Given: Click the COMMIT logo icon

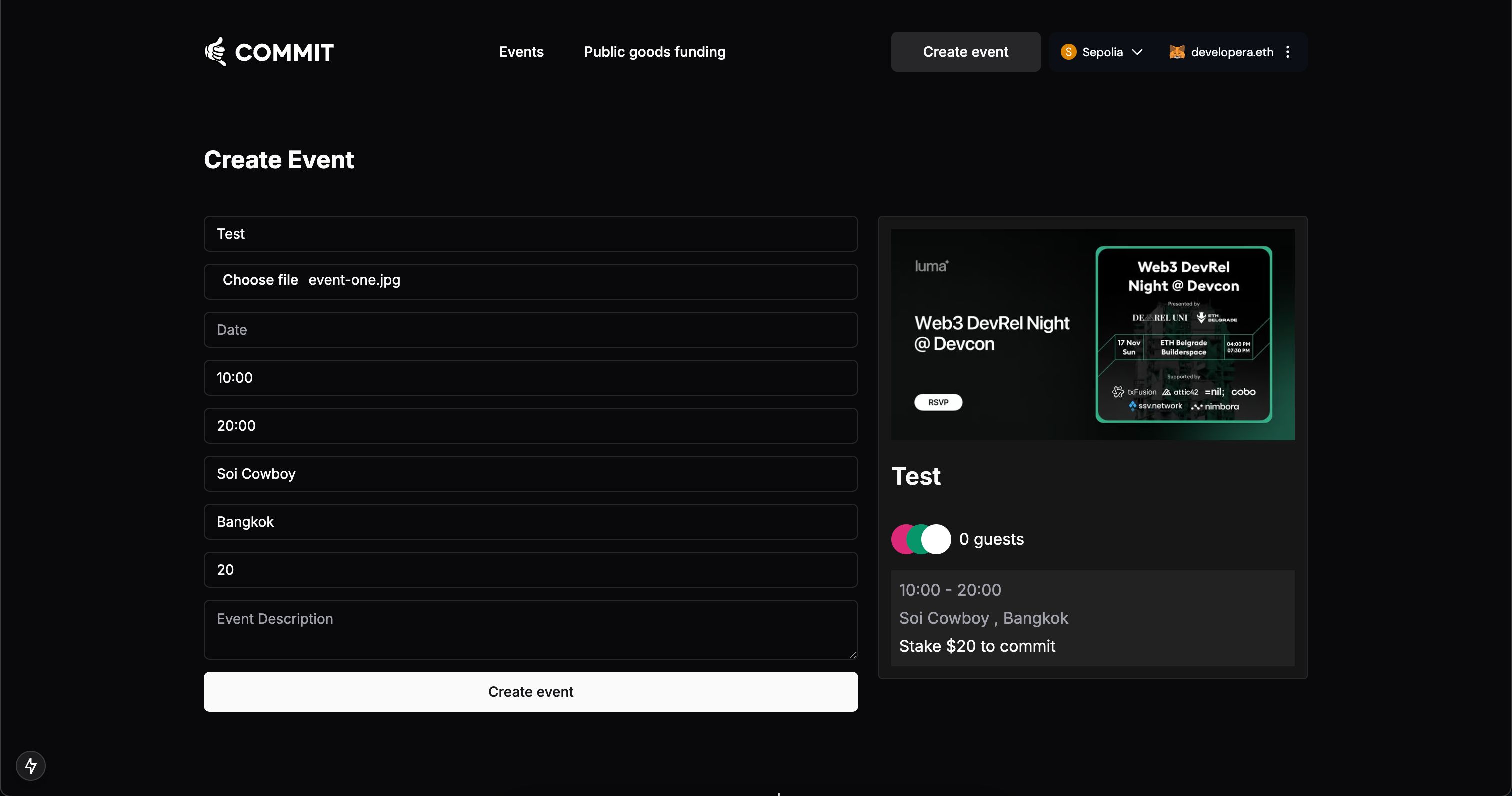Looking at the screenshot, I should tap(215, 52).
